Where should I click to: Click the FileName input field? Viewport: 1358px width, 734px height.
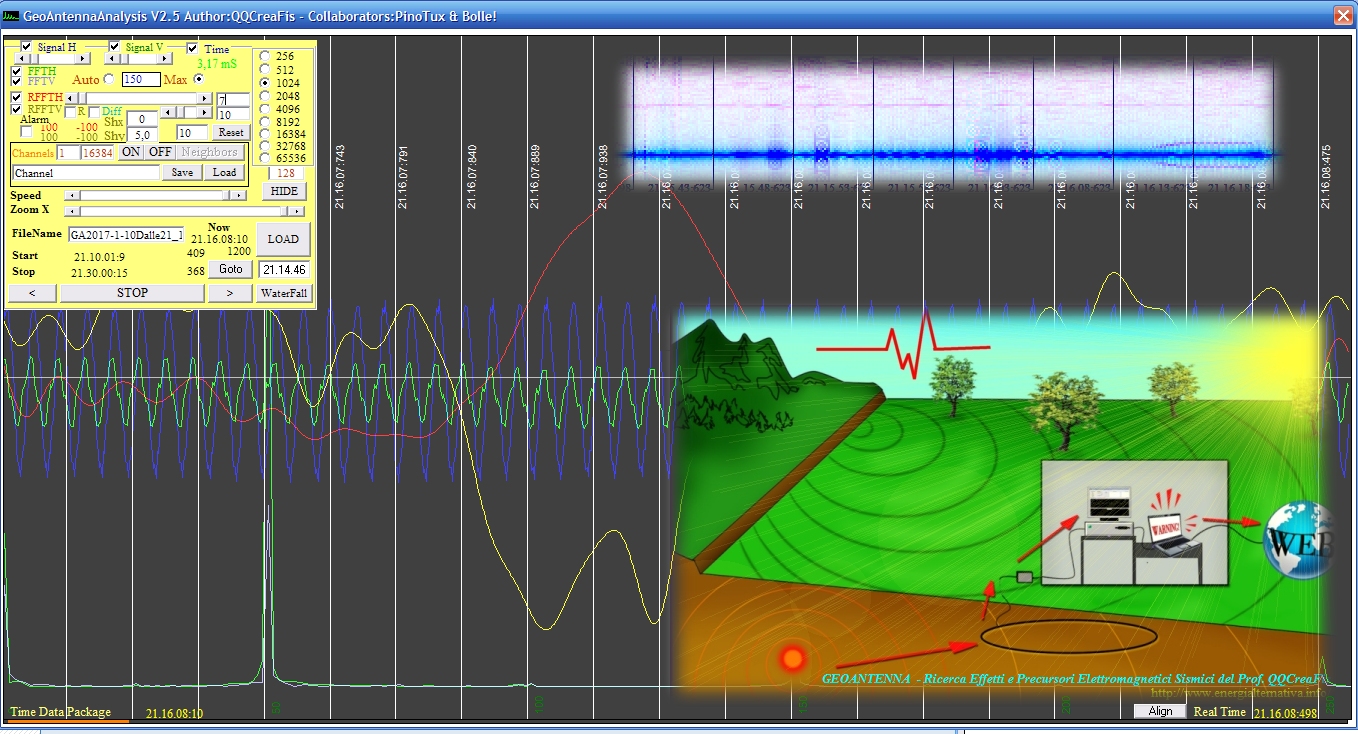[x=126, y=235]
